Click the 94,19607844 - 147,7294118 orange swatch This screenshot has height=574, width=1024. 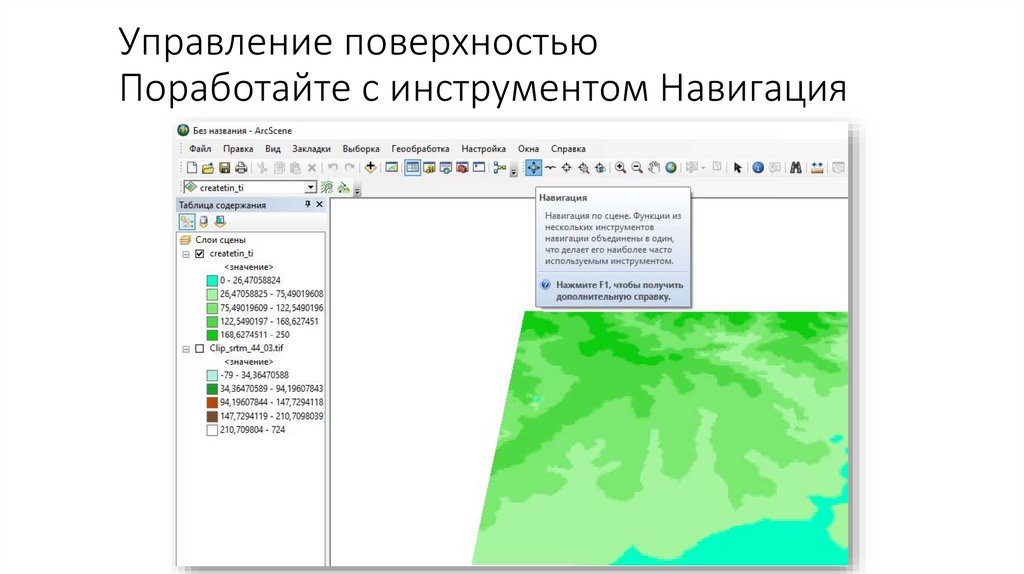click(212, 403)
